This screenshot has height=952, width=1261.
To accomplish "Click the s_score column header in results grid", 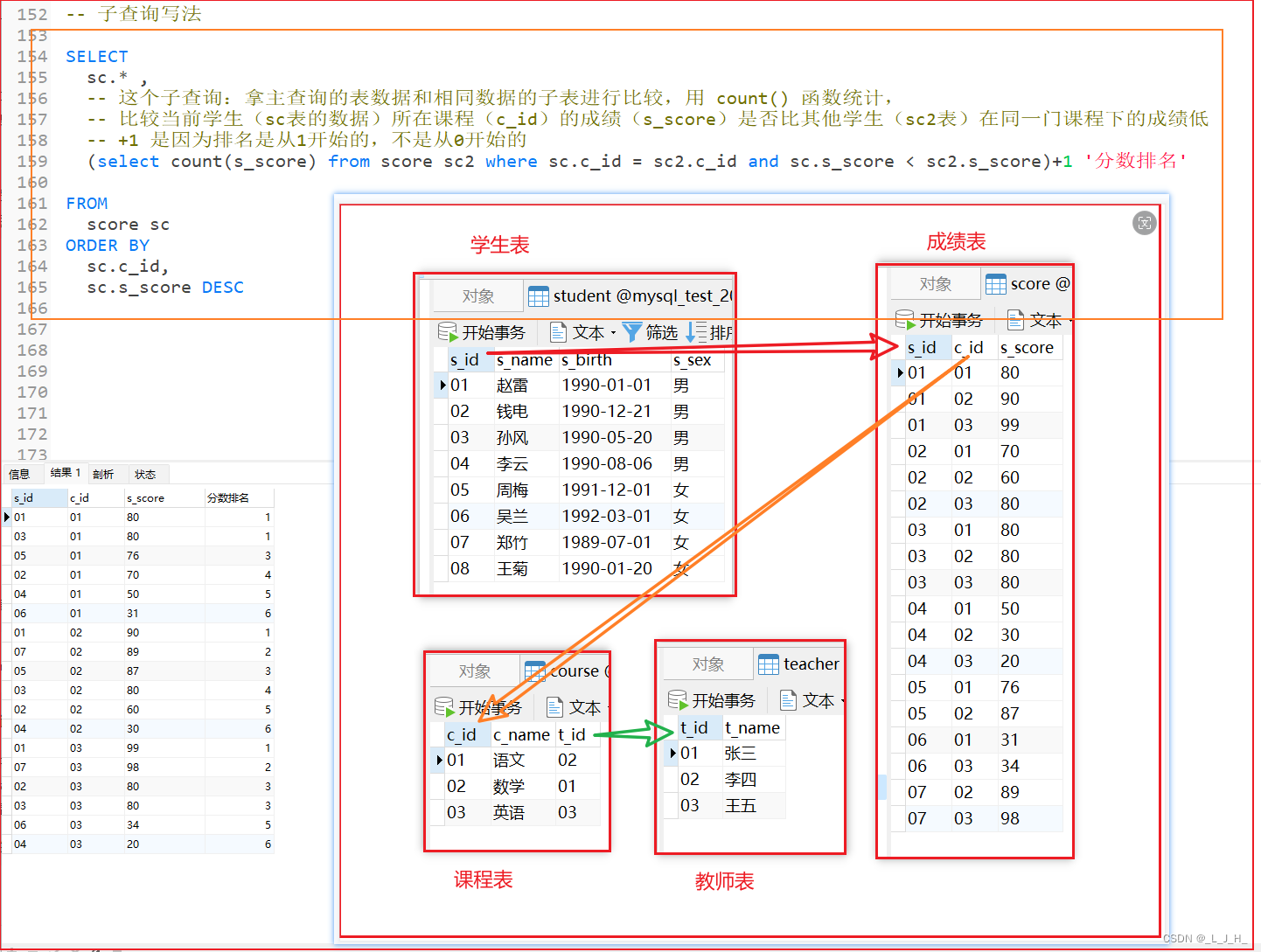I will point(164,498).
